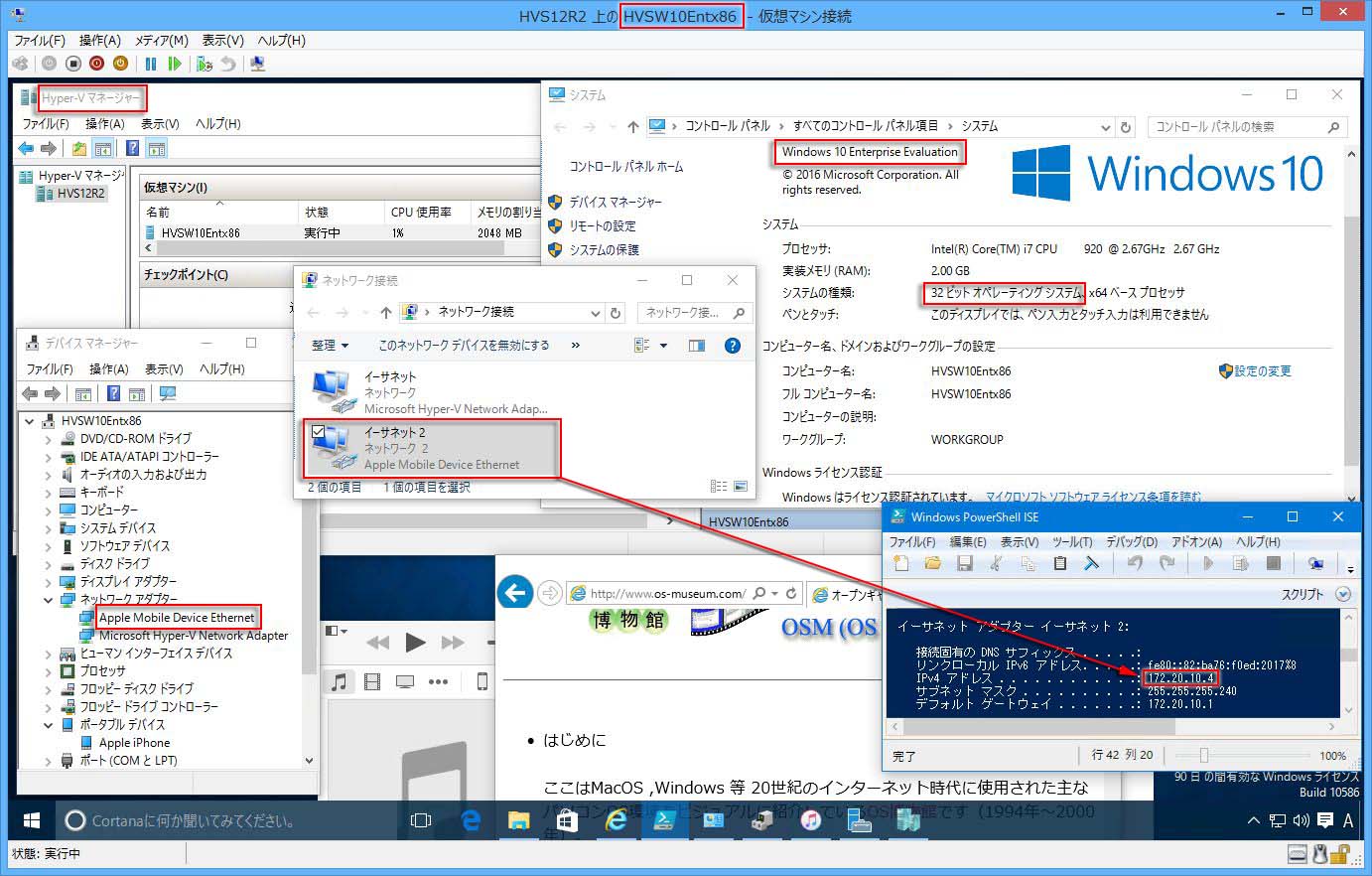Click the up-folder icon in Hyper-V Manager toolbar
Screen dimensions: 1372x876
point(78,149)
